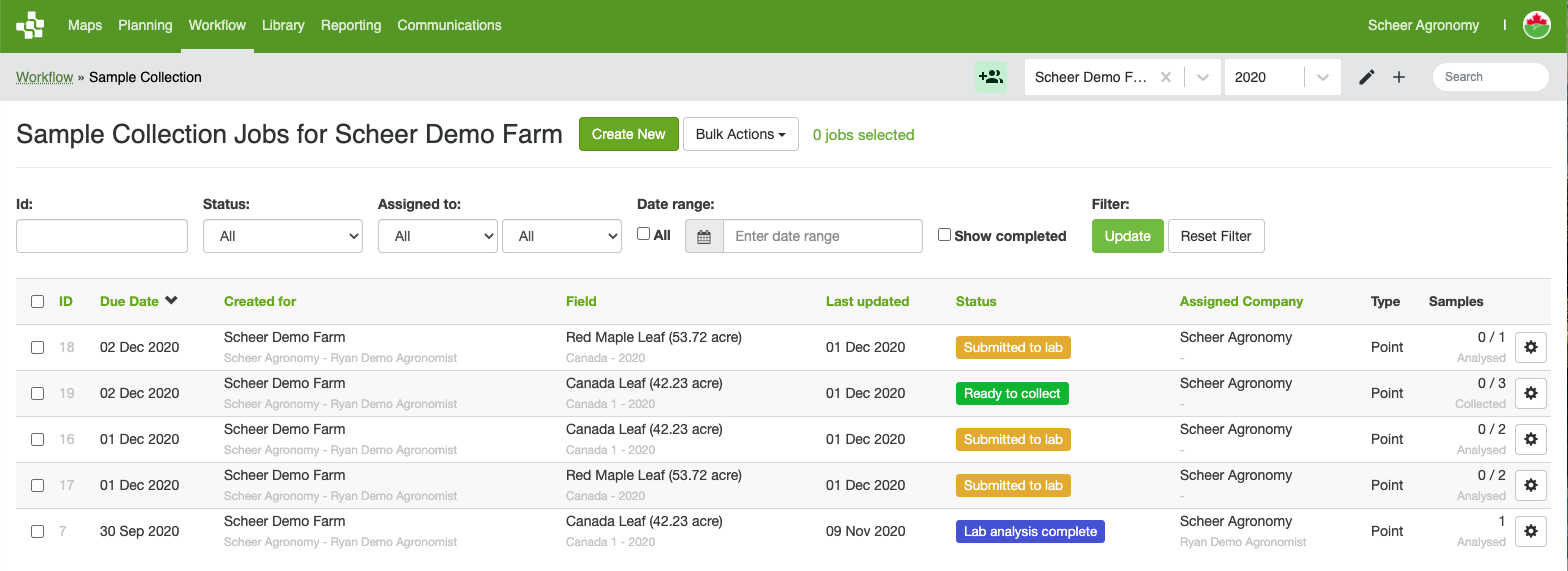The image size is (1568, 571).
Task: Expand the Status filter dropdown
Action: click(x=283, y=236)
